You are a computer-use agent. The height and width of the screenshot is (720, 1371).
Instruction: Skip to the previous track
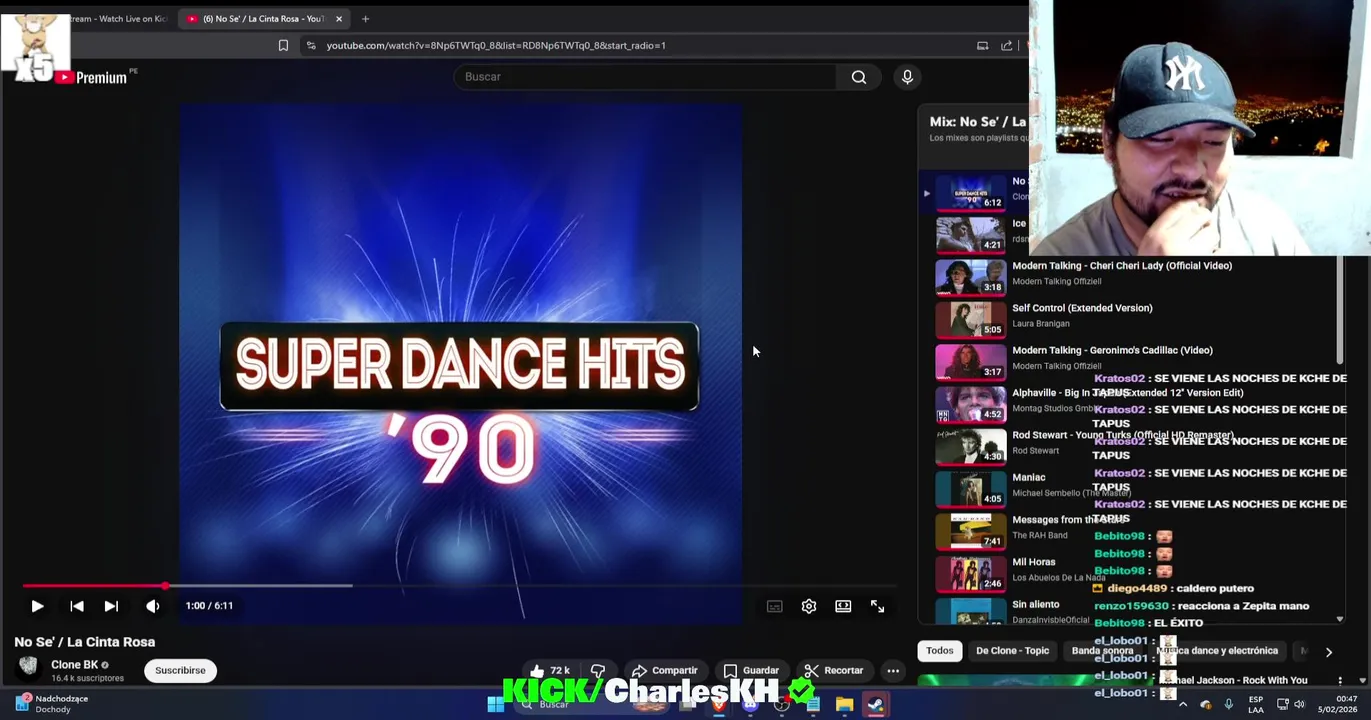coord(77,606)
